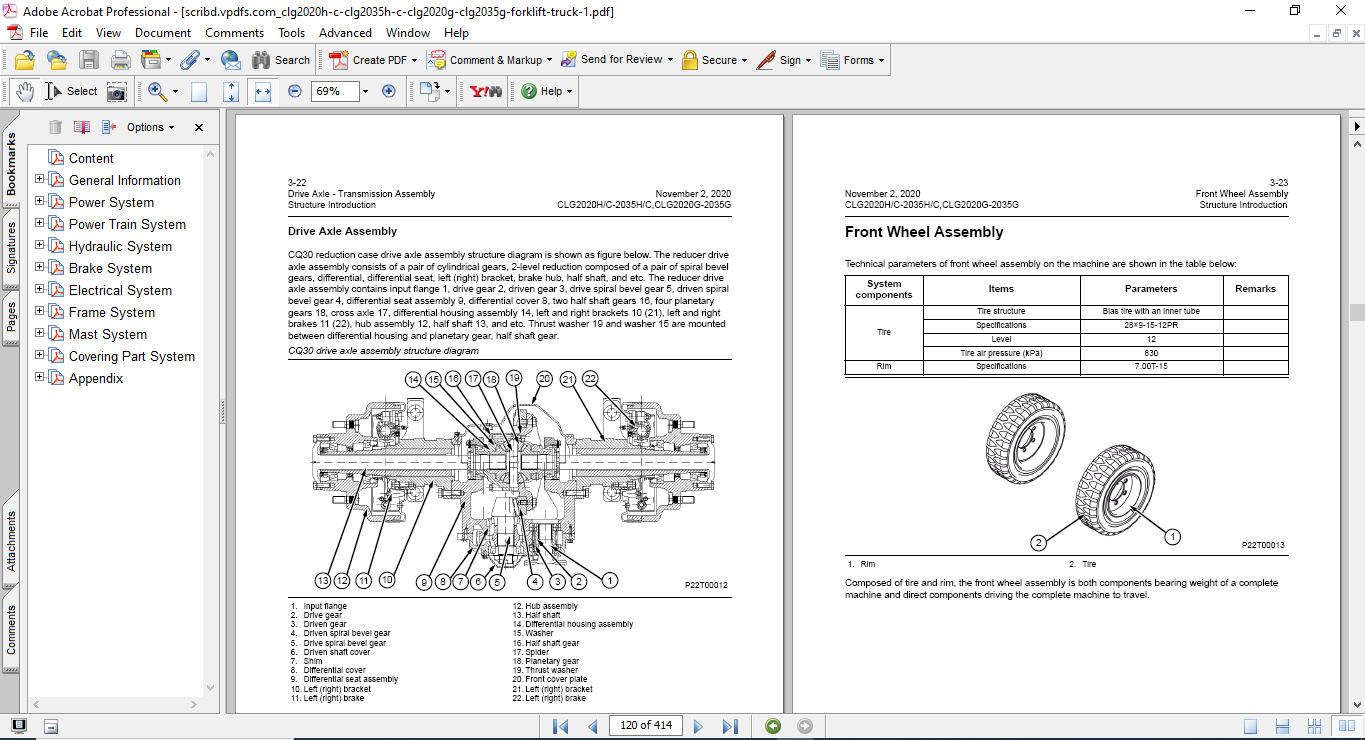Viewport: 1365px width, 740px height.
Task: Click the Open file icon
Action: point(24,60)
